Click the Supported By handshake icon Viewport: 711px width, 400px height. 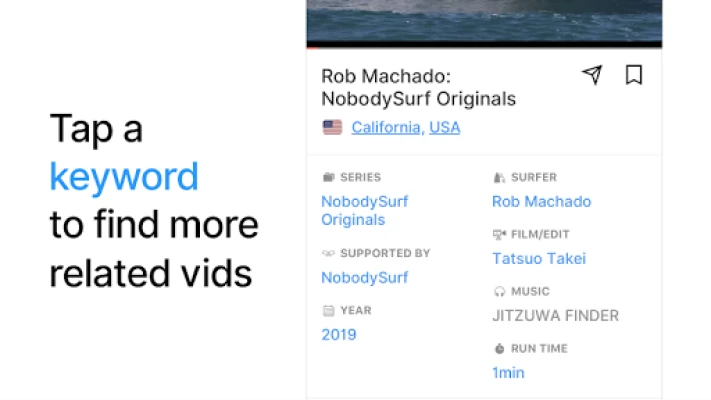[x=328, y=253]
